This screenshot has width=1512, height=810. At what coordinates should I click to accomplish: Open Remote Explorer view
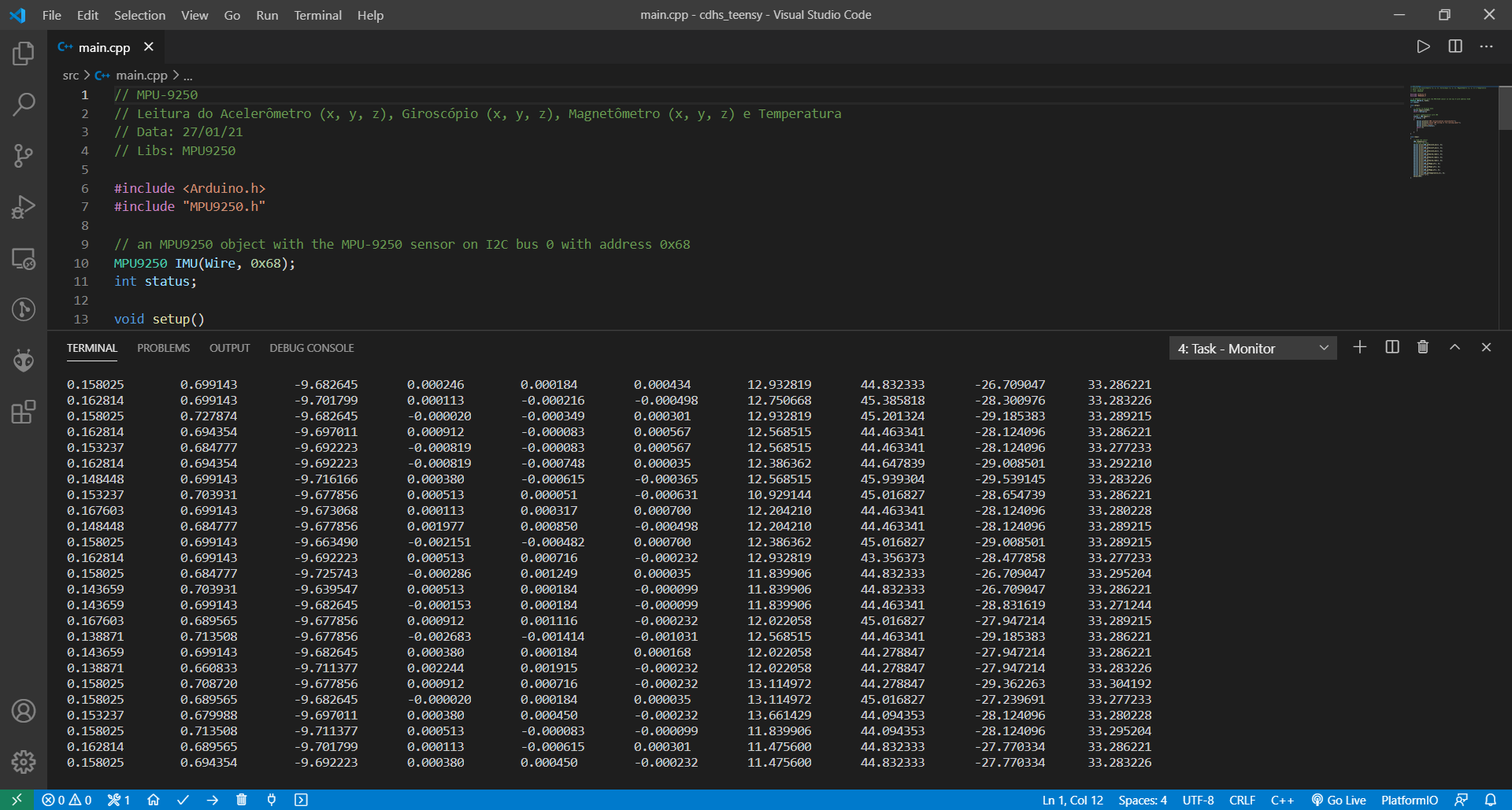click(x=24, y=258)
